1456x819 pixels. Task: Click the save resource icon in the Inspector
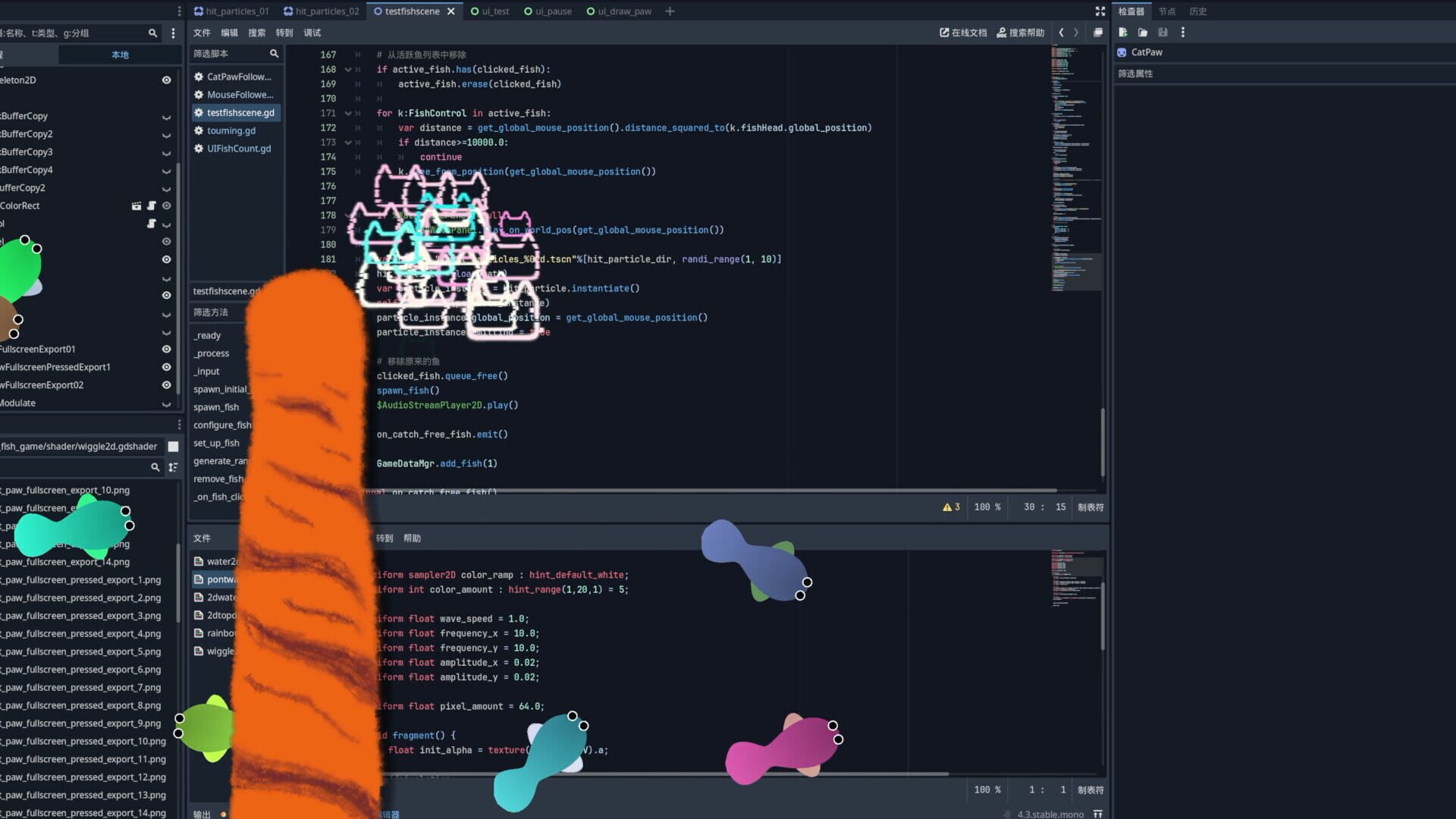click(1163, 33)
